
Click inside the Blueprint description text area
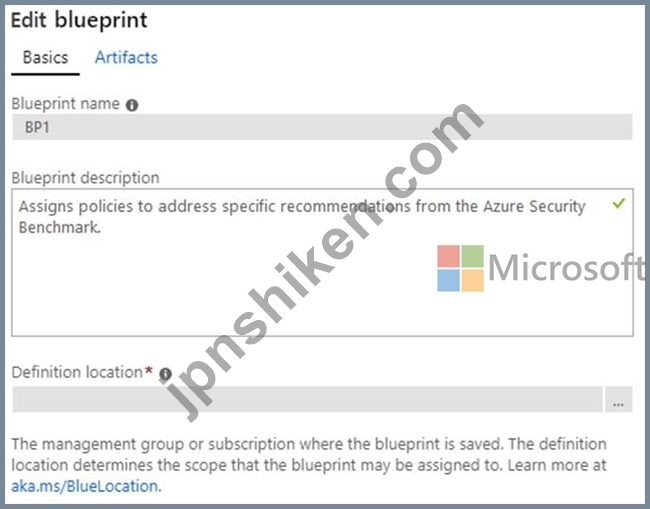tap(322, 262)
